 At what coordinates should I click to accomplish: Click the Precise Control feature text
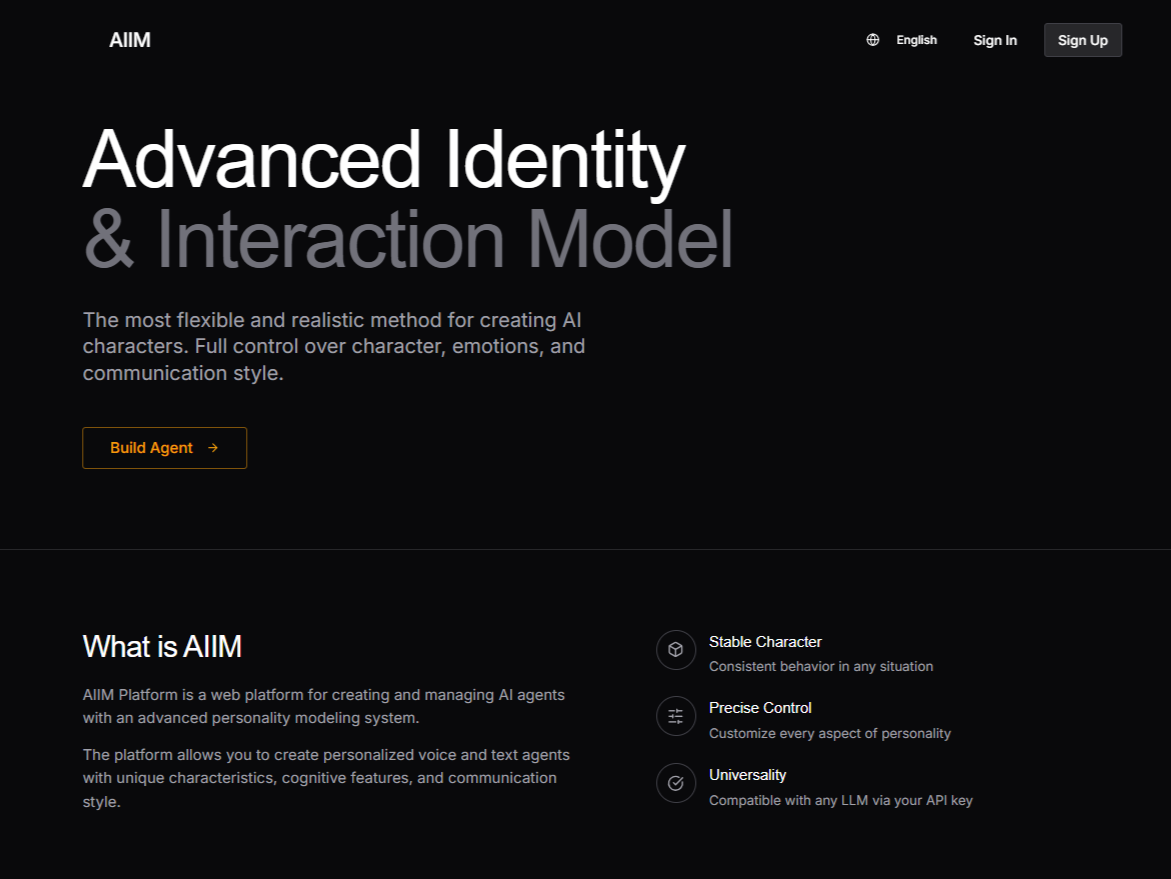click(x=760, y=707)
